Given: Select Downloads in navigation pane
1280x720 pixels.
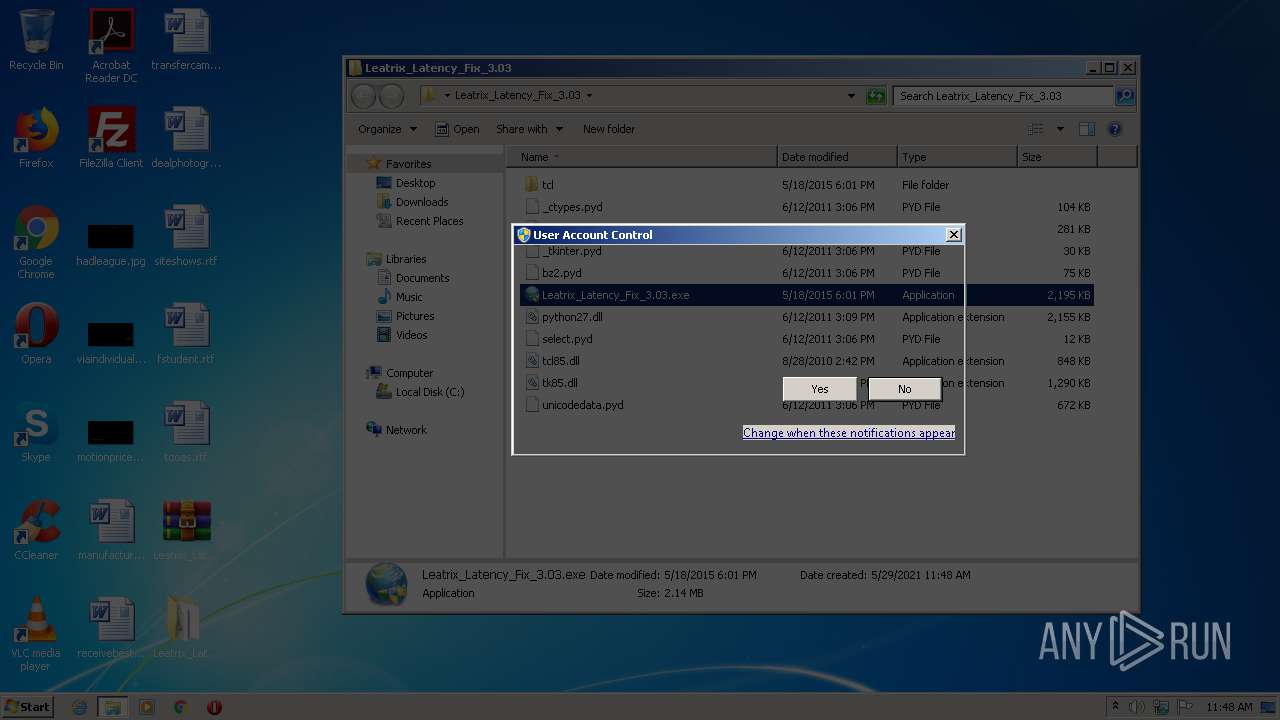Looking at the screenshot, I should point(422,202).
